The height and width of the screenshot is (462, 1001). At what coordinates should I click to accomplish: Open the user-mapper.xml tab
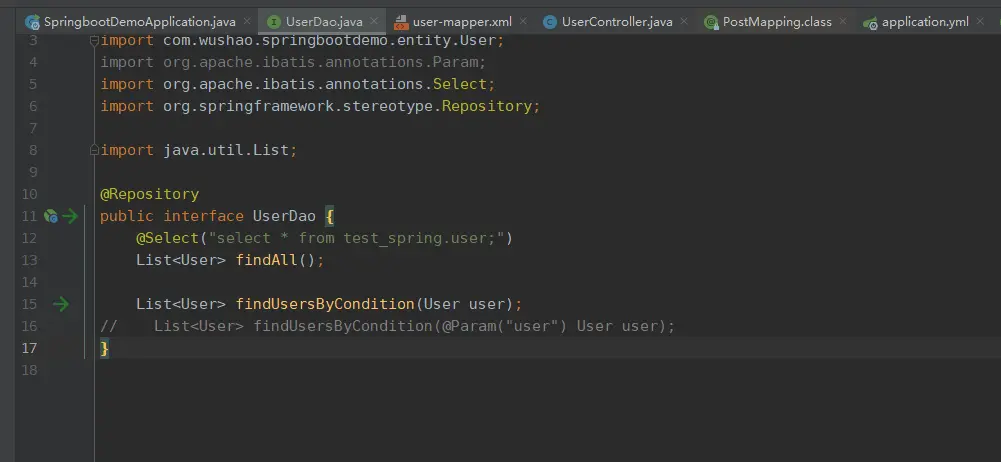[x=460, y=22]
